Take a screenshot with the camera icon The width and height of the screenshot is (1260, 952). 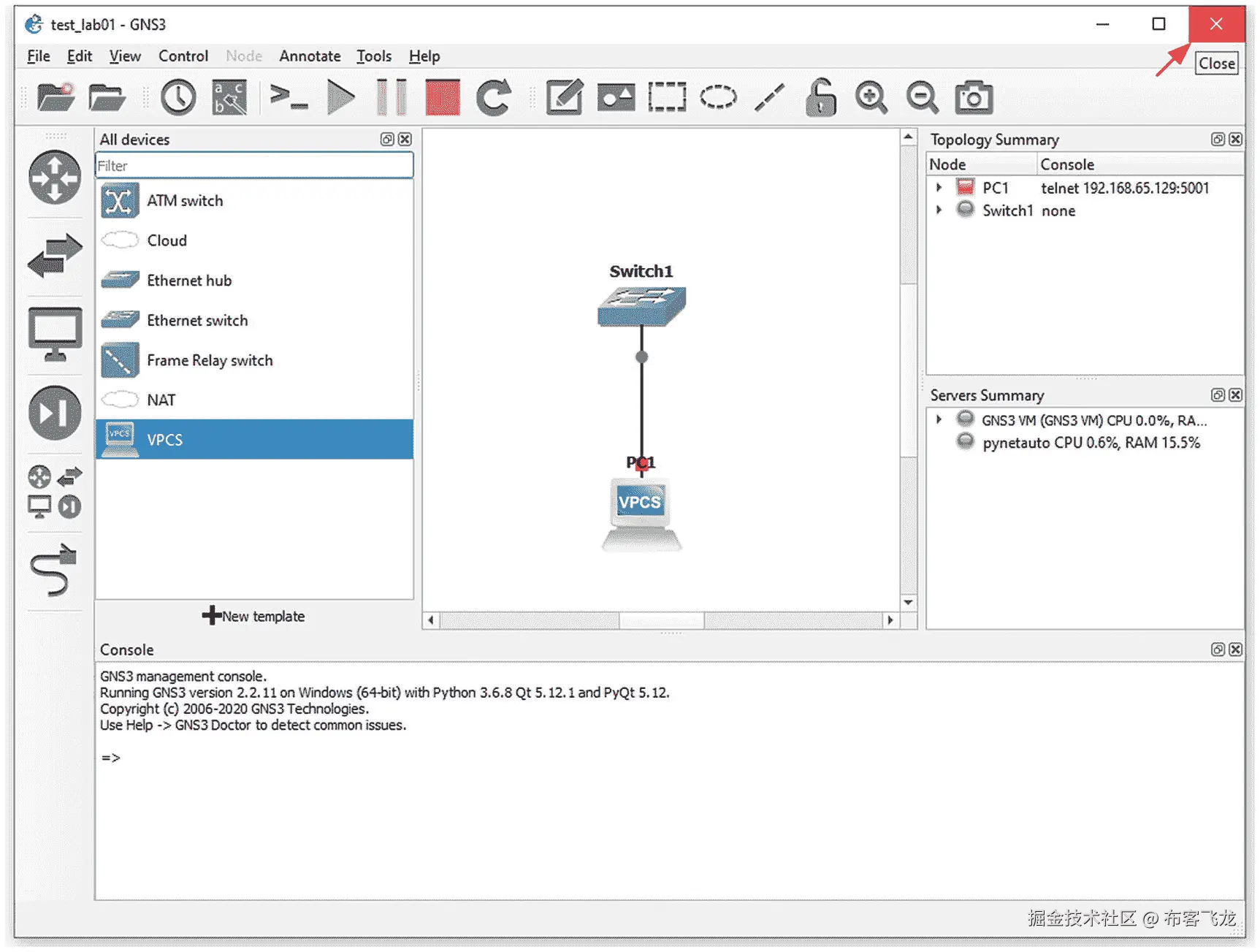974,97
